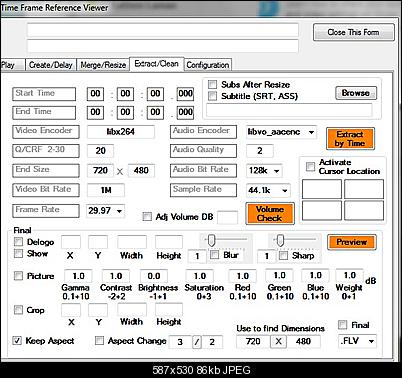Click the Brightness value field 0.0
402x378 pixels.
(x=154, y=276)
